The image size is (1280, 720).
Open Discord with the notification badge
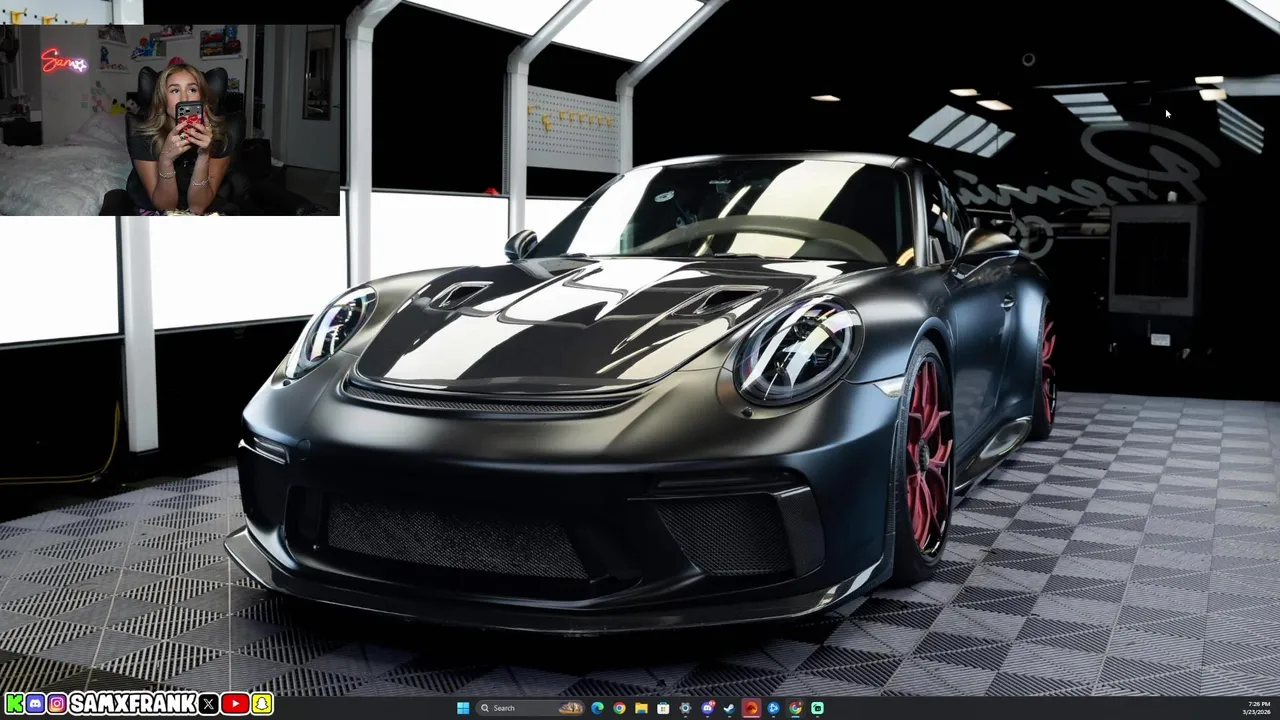[708, 708]
